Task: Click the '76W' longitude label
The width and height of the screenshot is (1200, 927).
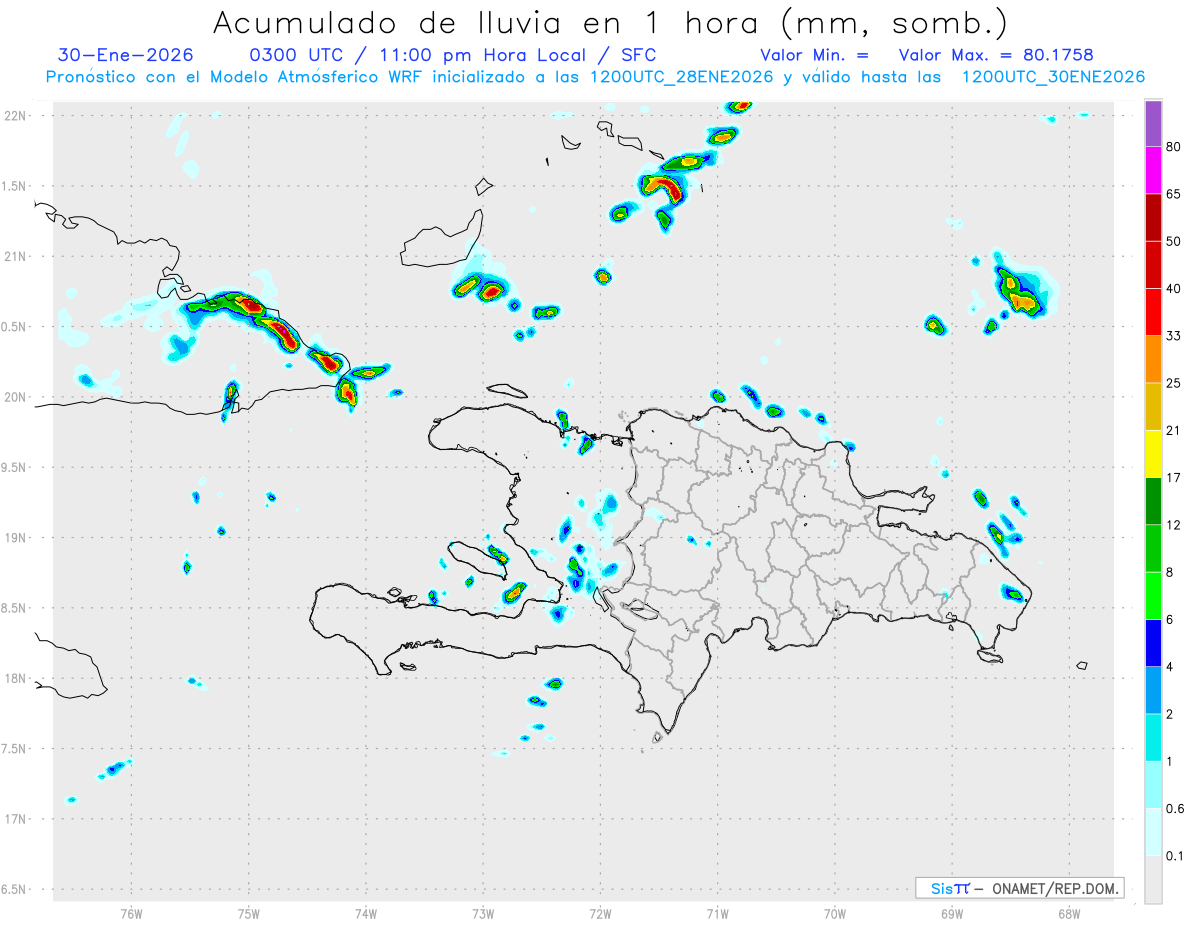Action: (131, 913)
